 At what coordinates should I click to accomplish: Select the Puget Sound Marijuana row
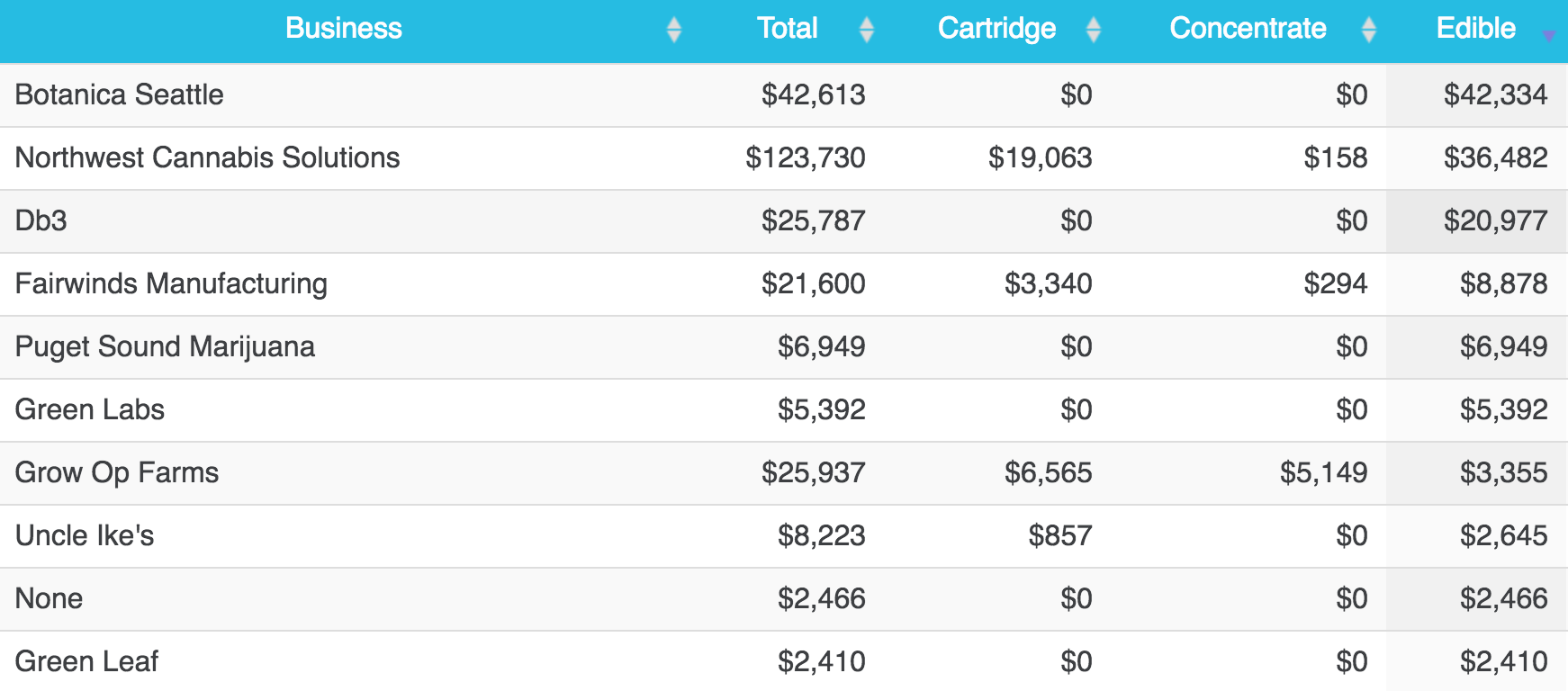pos(166,346)
